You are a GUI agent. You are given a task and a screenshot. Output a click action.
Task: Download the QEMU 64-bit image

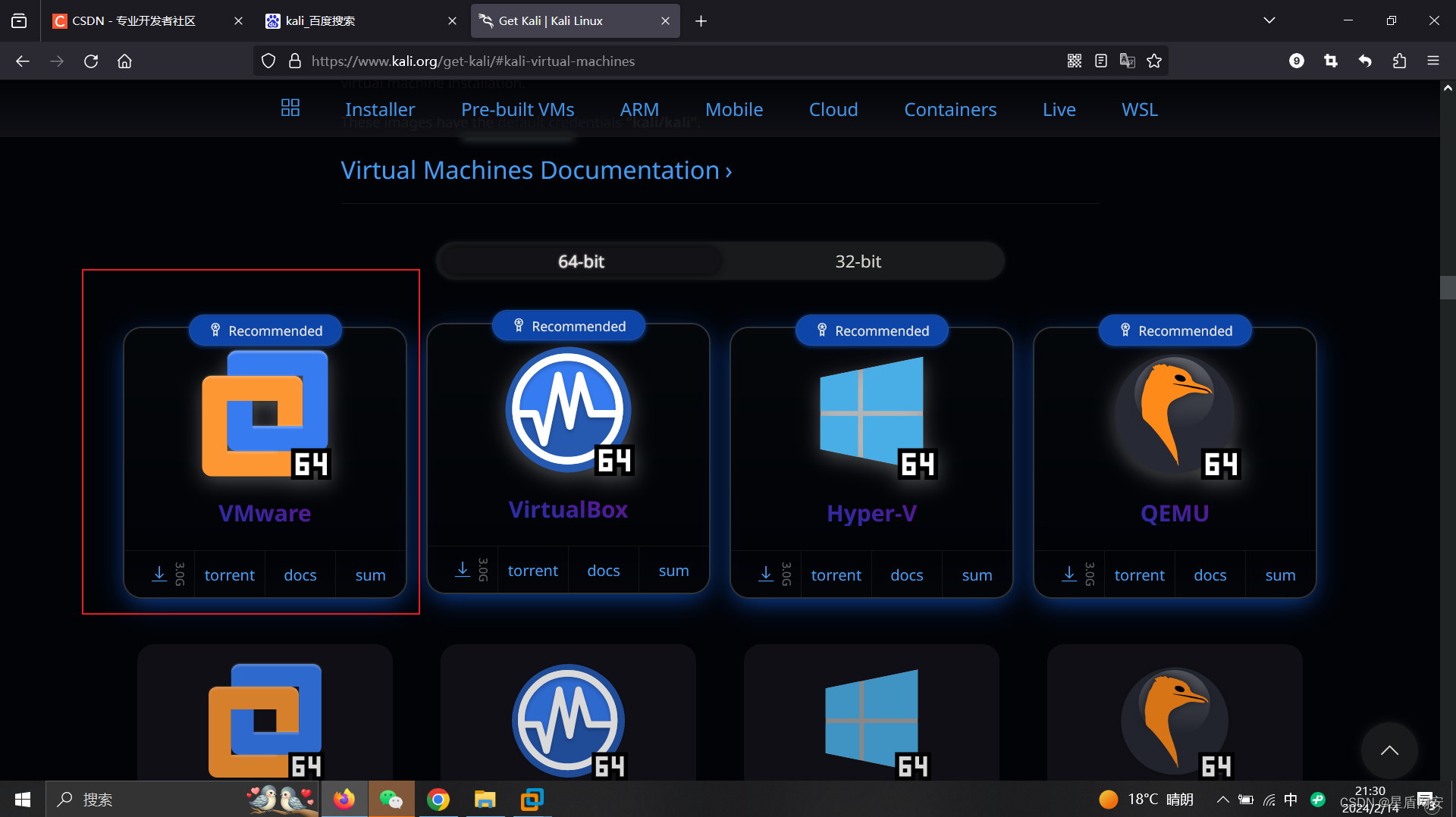coord(1069,574)
